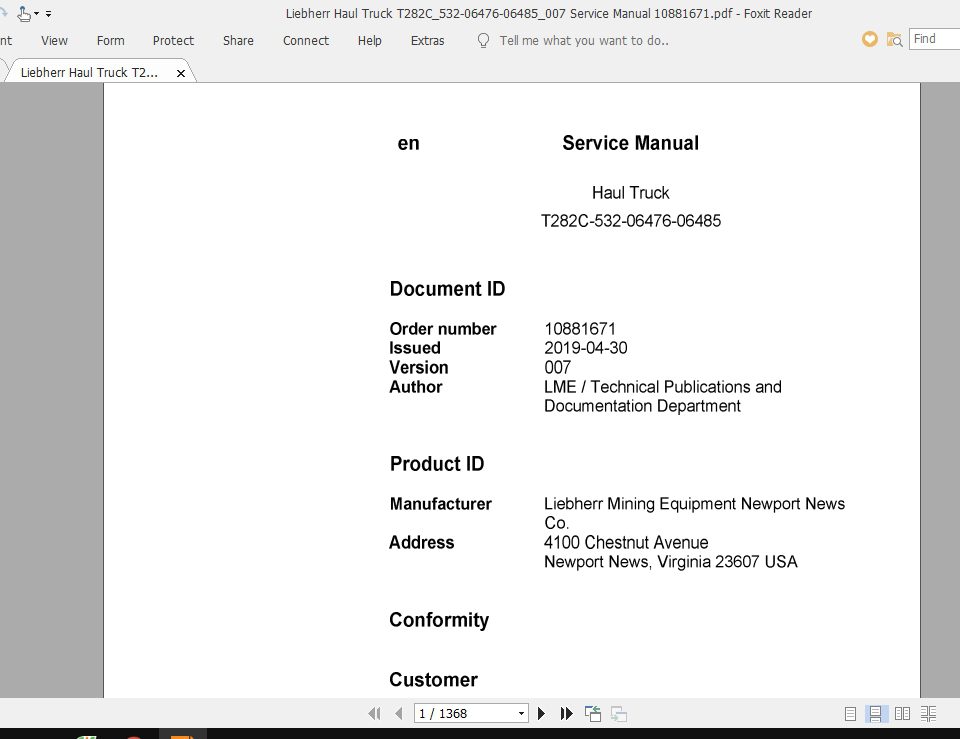Open the Protect menu
The width and height of the screenshot is (960, 739).
[x=173, y=41]
